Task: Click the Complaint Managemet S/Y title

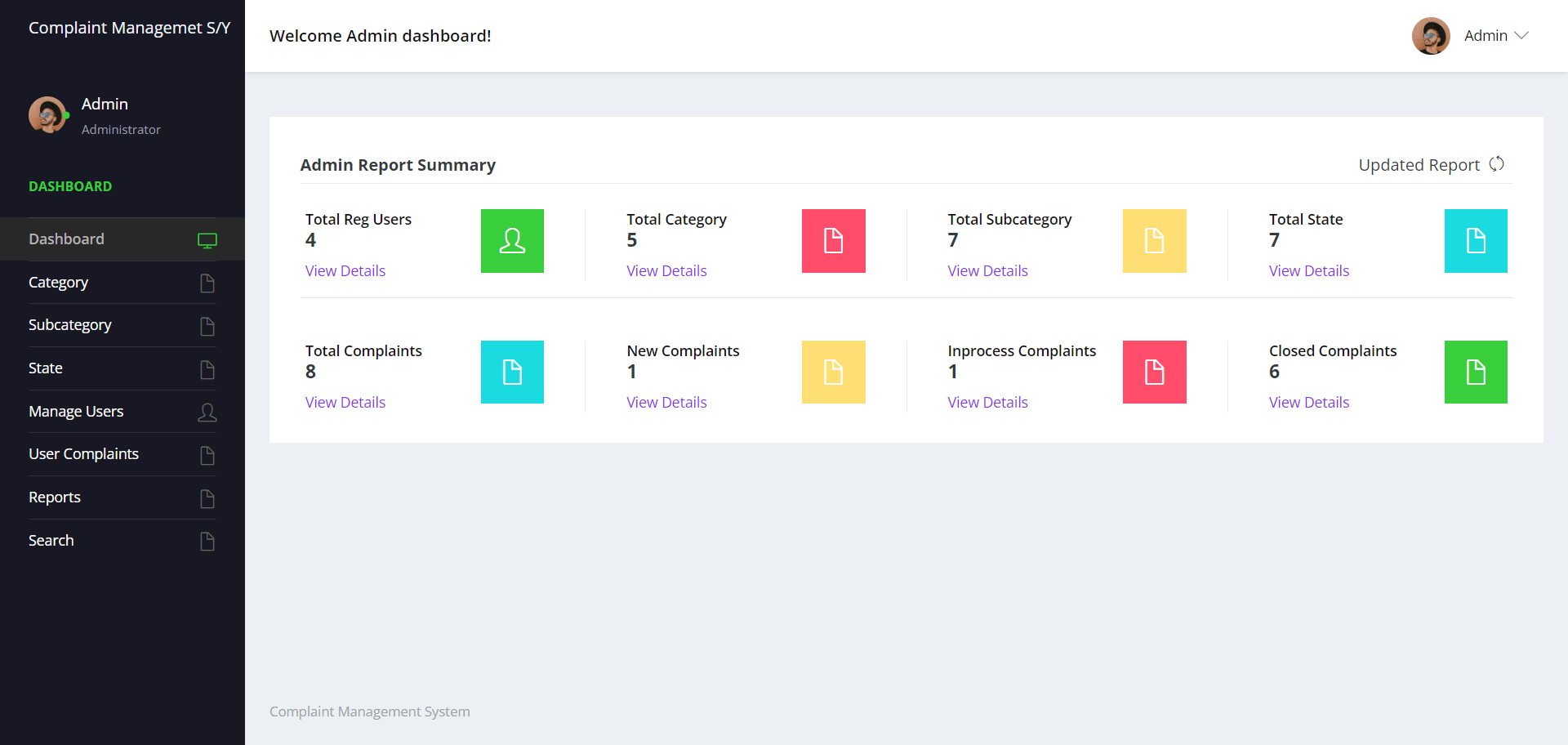Action: 129,27
